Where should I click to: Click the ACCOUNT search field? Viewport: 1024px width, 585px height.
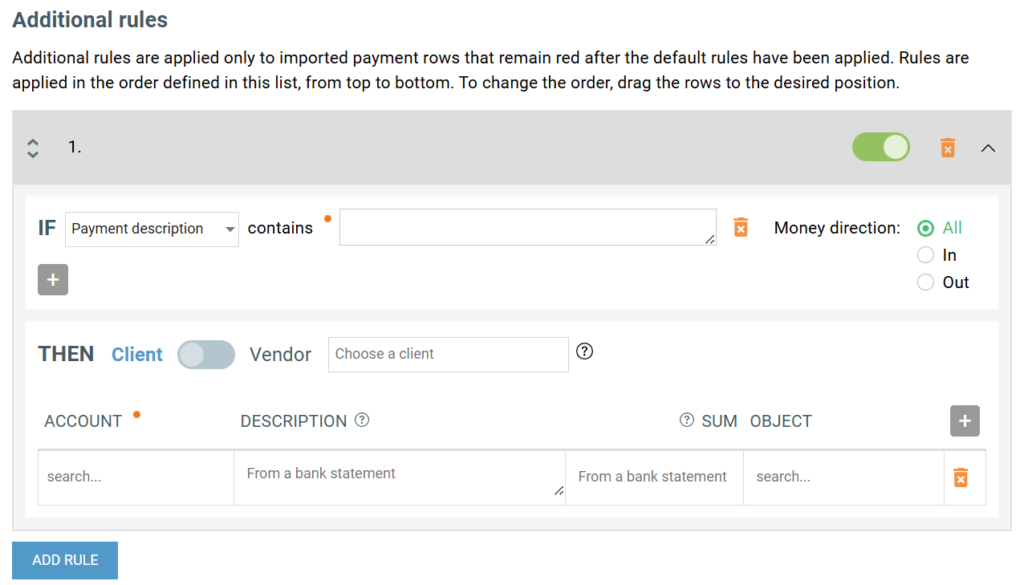(x=136, y=477)
